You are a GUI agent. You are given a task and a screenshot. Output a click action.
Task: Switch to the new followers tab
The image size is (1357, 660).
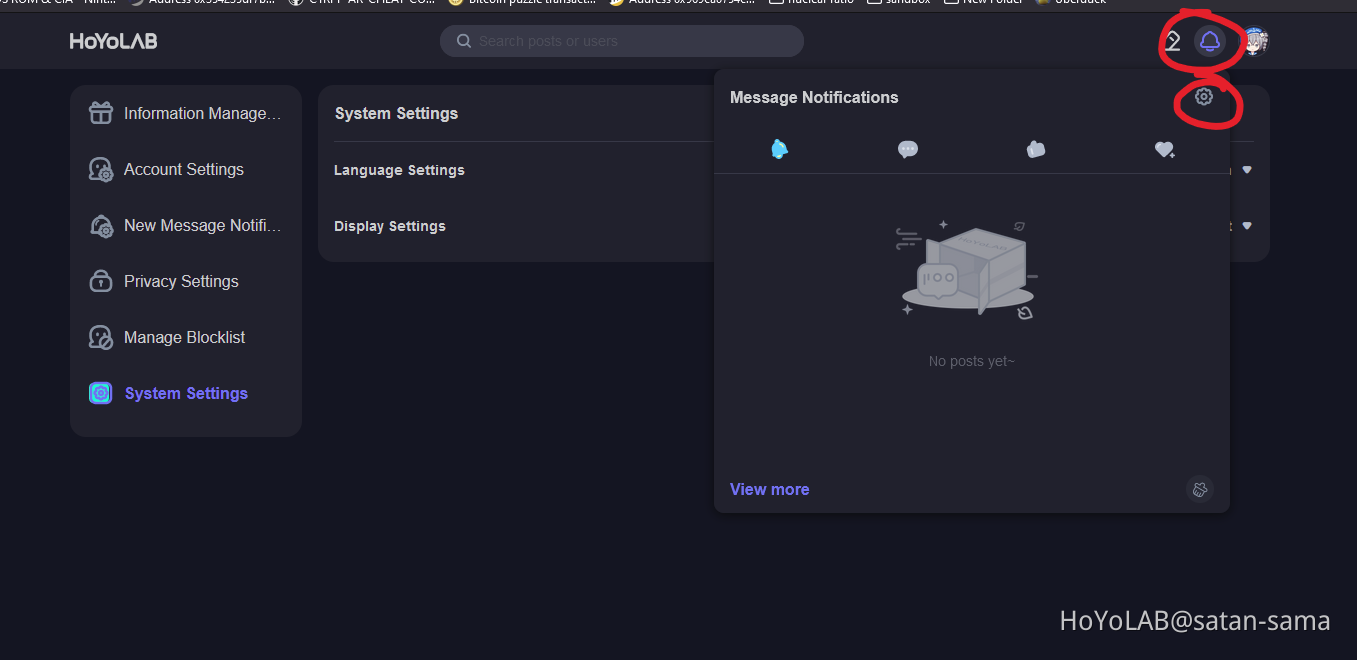[x=1164, y=149]
